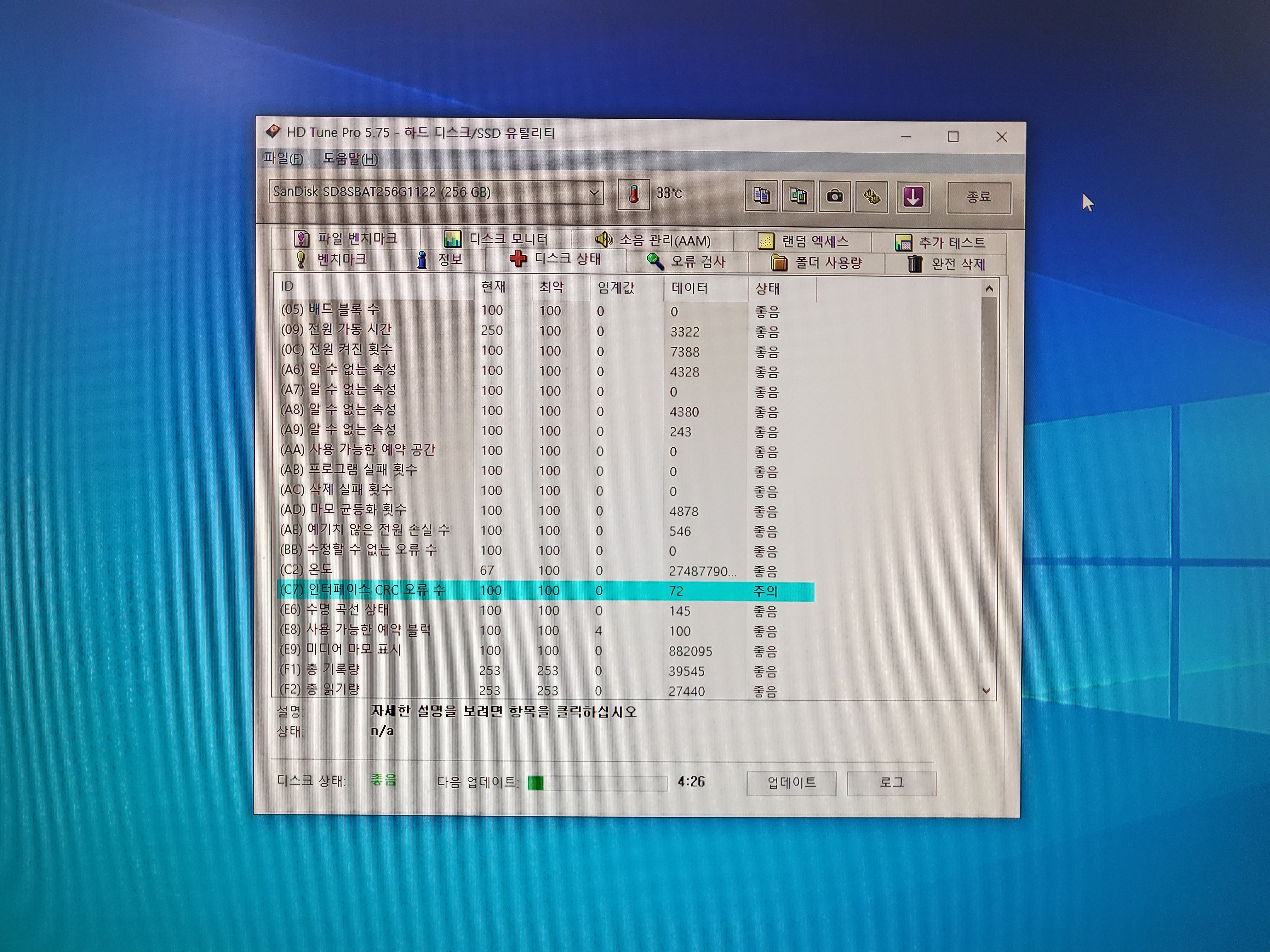
Task: Switch to the 오류 검사 tab
Action: pyautogui.click(x=687, y=262)
